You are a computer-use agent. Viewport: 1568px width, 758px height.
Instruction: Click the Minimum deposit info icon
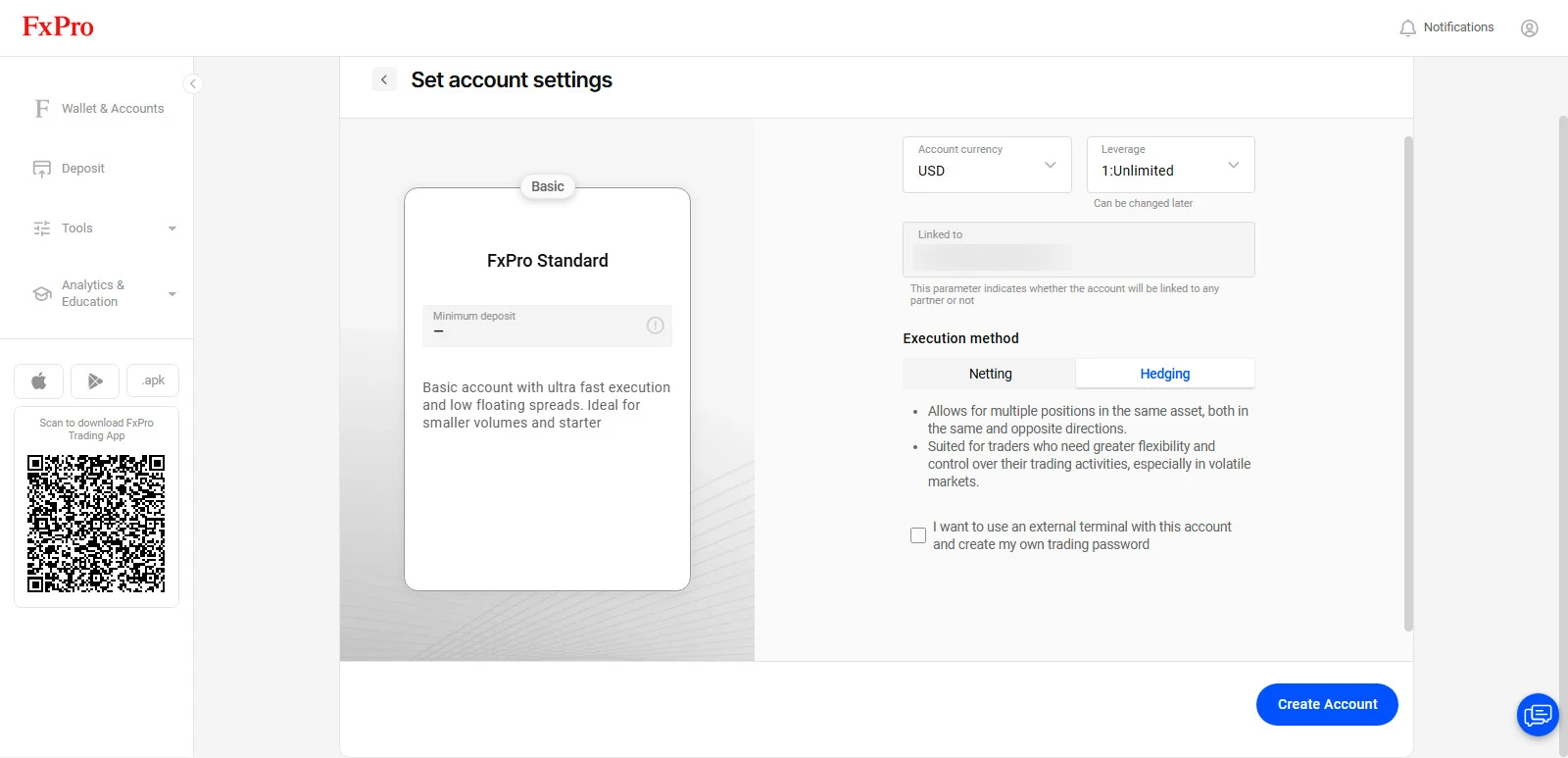click(x=656, y=326)
